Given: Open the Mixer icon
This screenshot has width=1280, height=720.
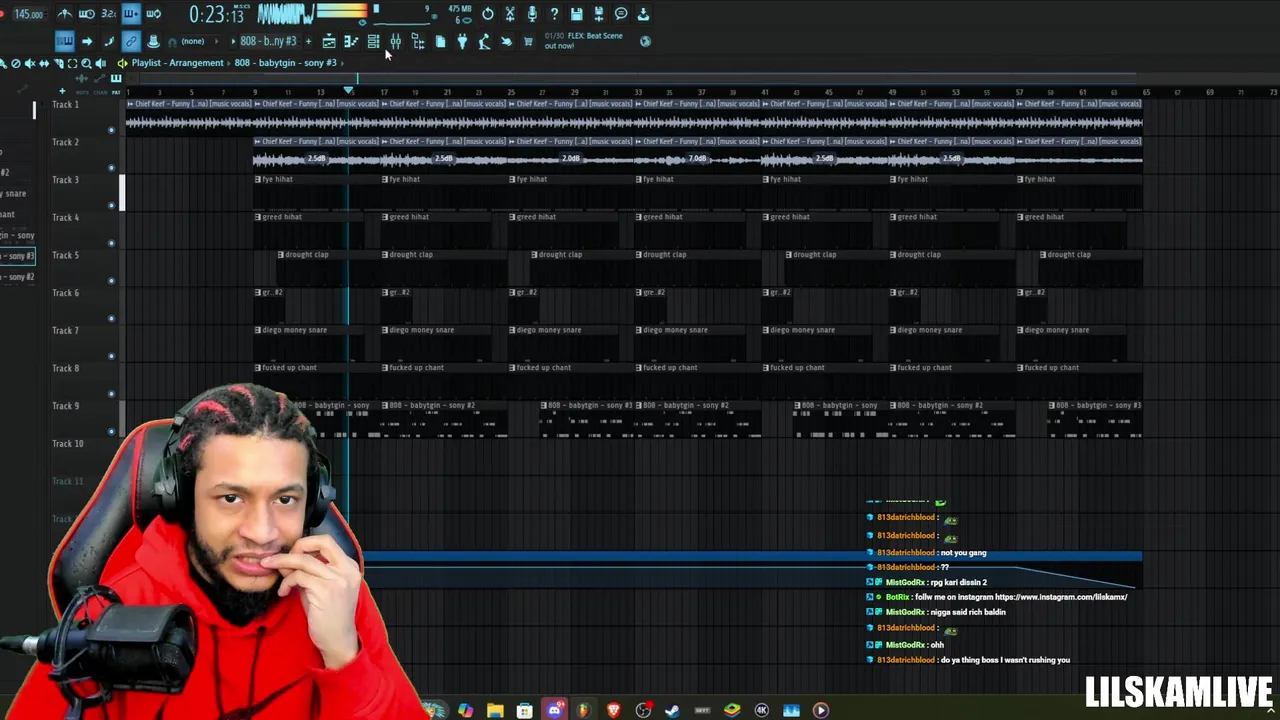Looking at the screenshot, I should click(396, 41).
